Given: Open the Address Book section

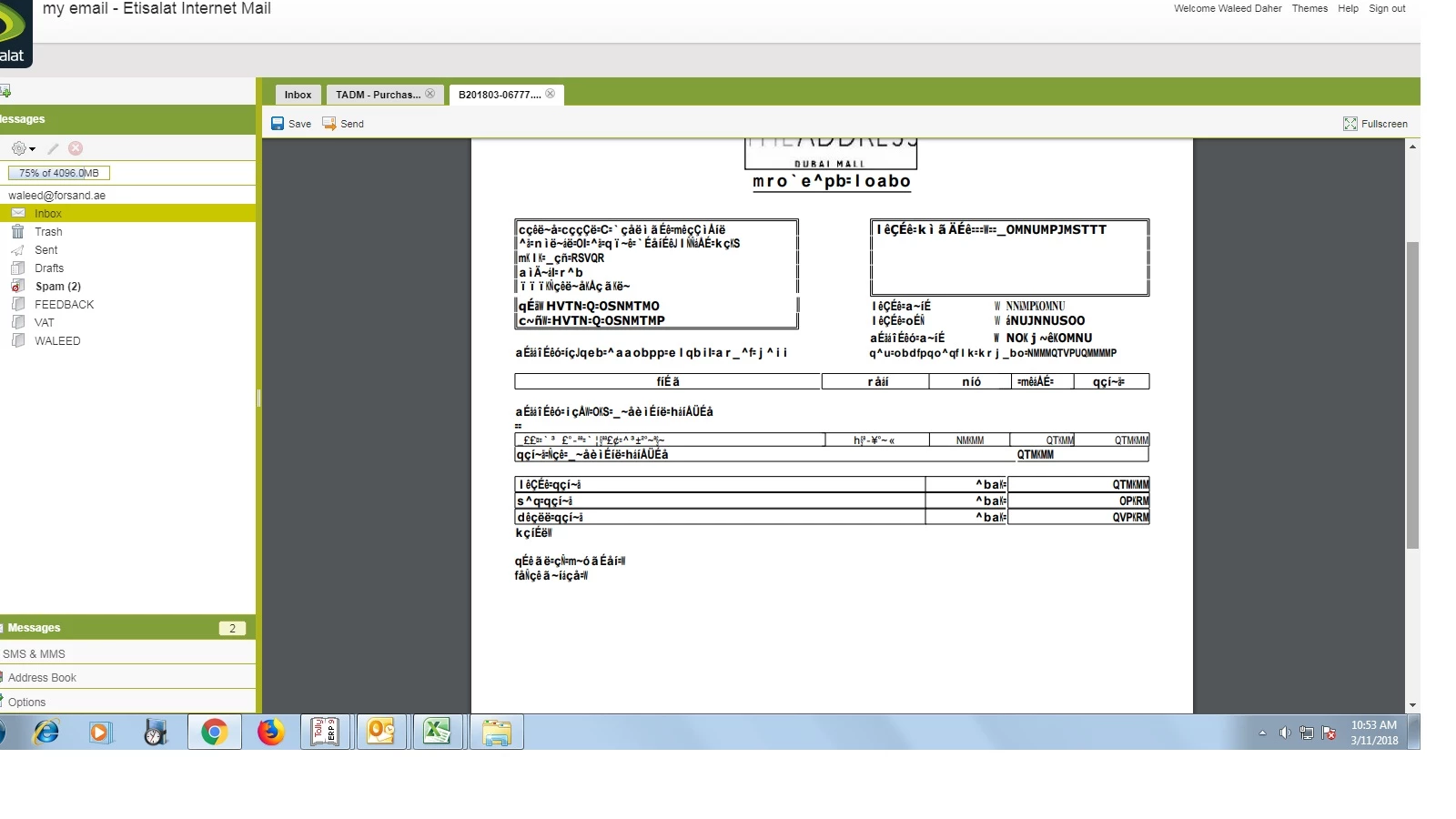Looking at the screenshot, I should [127, 678].
